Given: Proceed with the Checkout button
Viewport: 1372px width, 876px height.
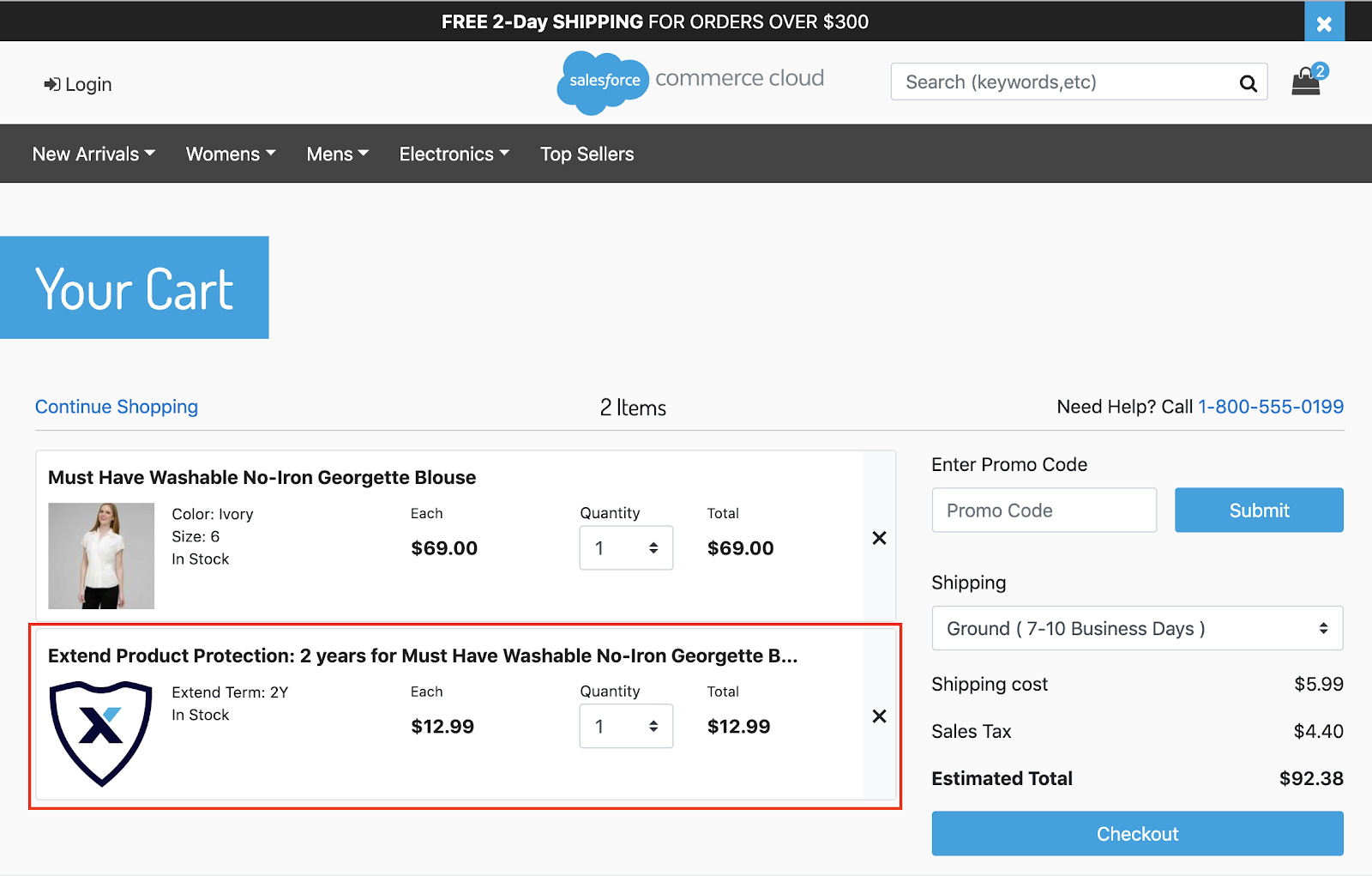Looking at the screenshot, I should coord(1137,834).
